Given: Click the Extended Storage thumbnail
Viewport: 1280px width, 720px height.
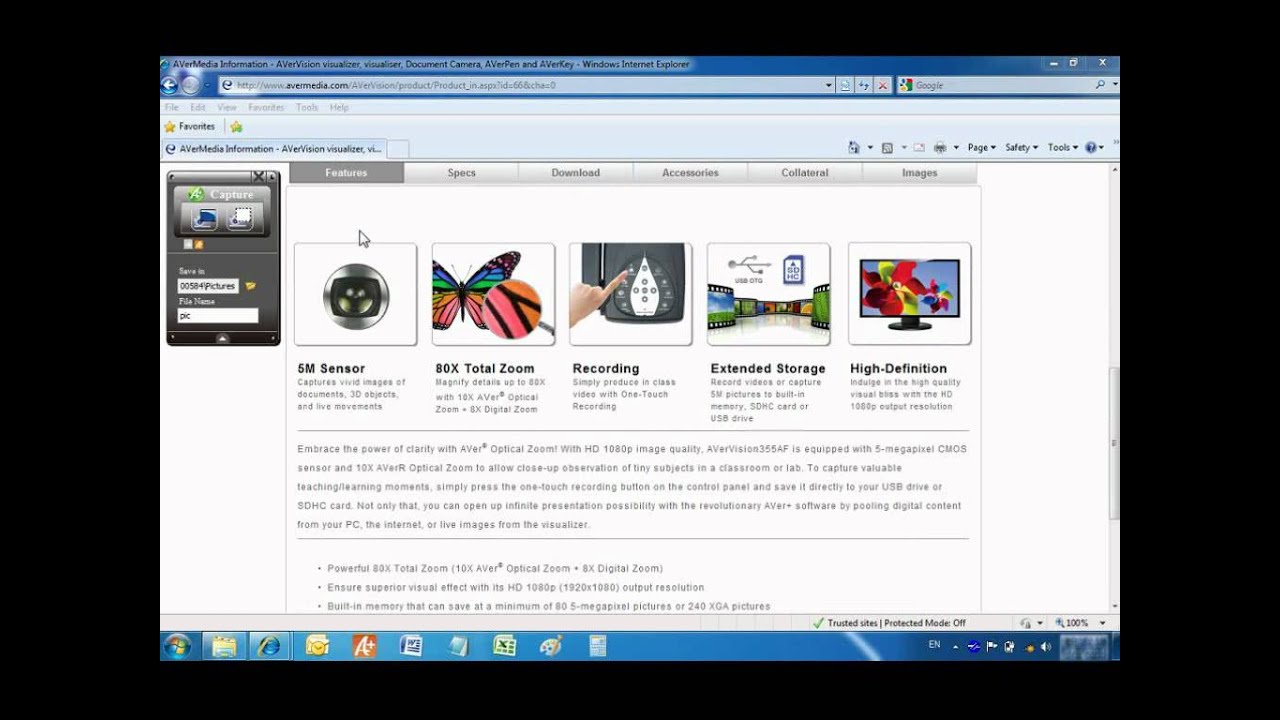Looking at the screenshot, I should [768, 294].
